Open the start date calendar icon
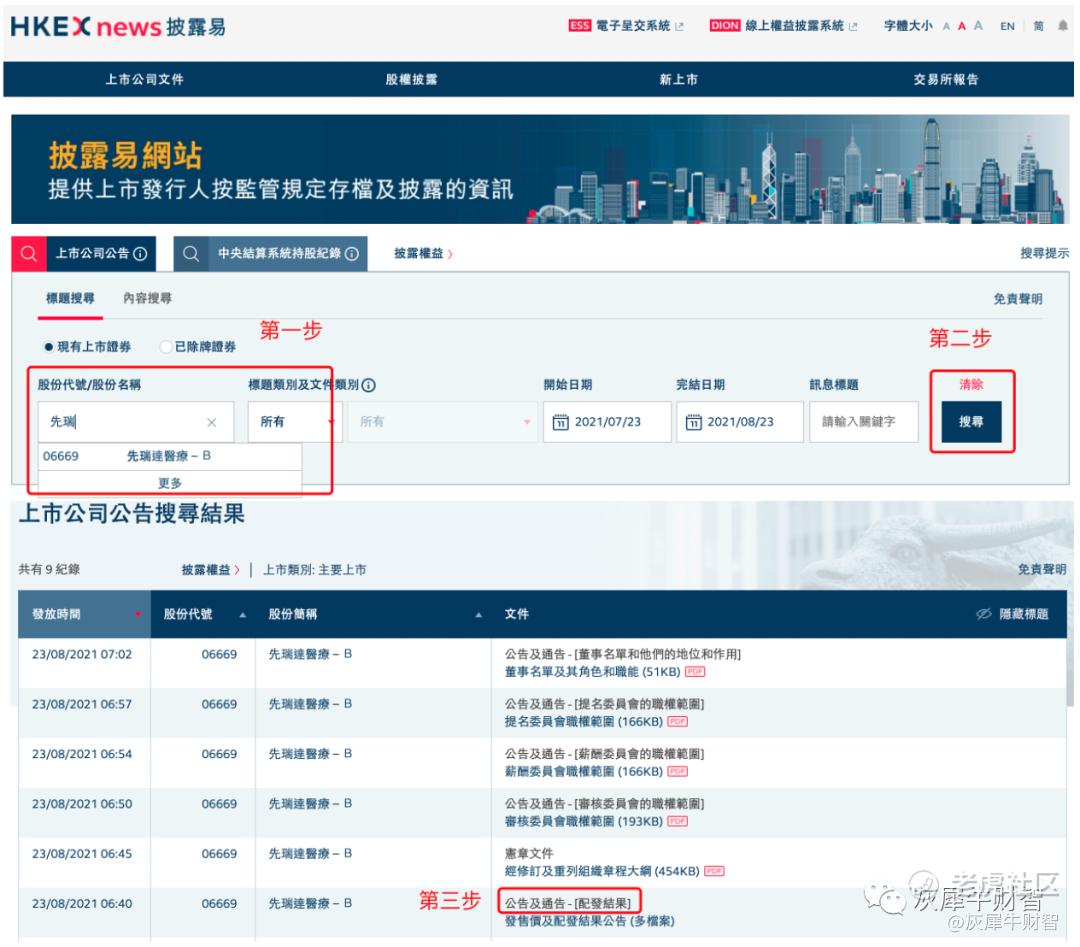The image size is (1080, 947). tap(561, 422)
